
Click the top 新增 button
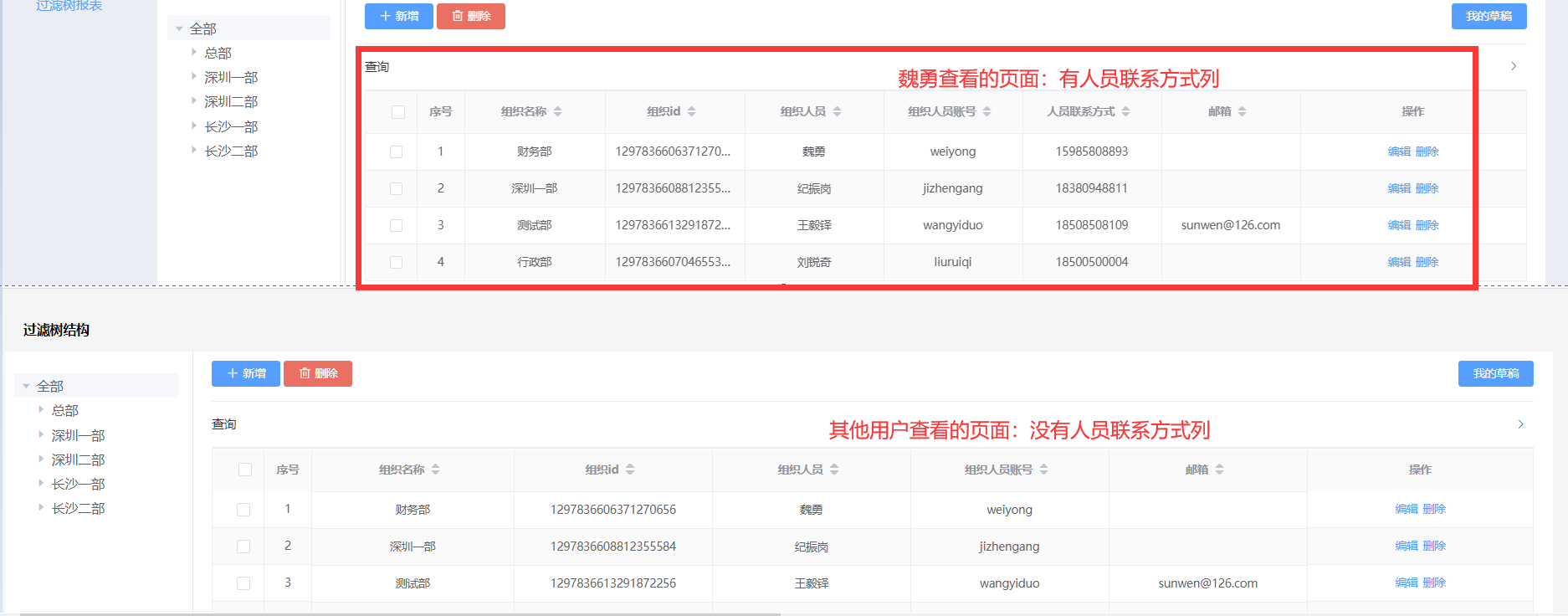(x=399, y=16)
